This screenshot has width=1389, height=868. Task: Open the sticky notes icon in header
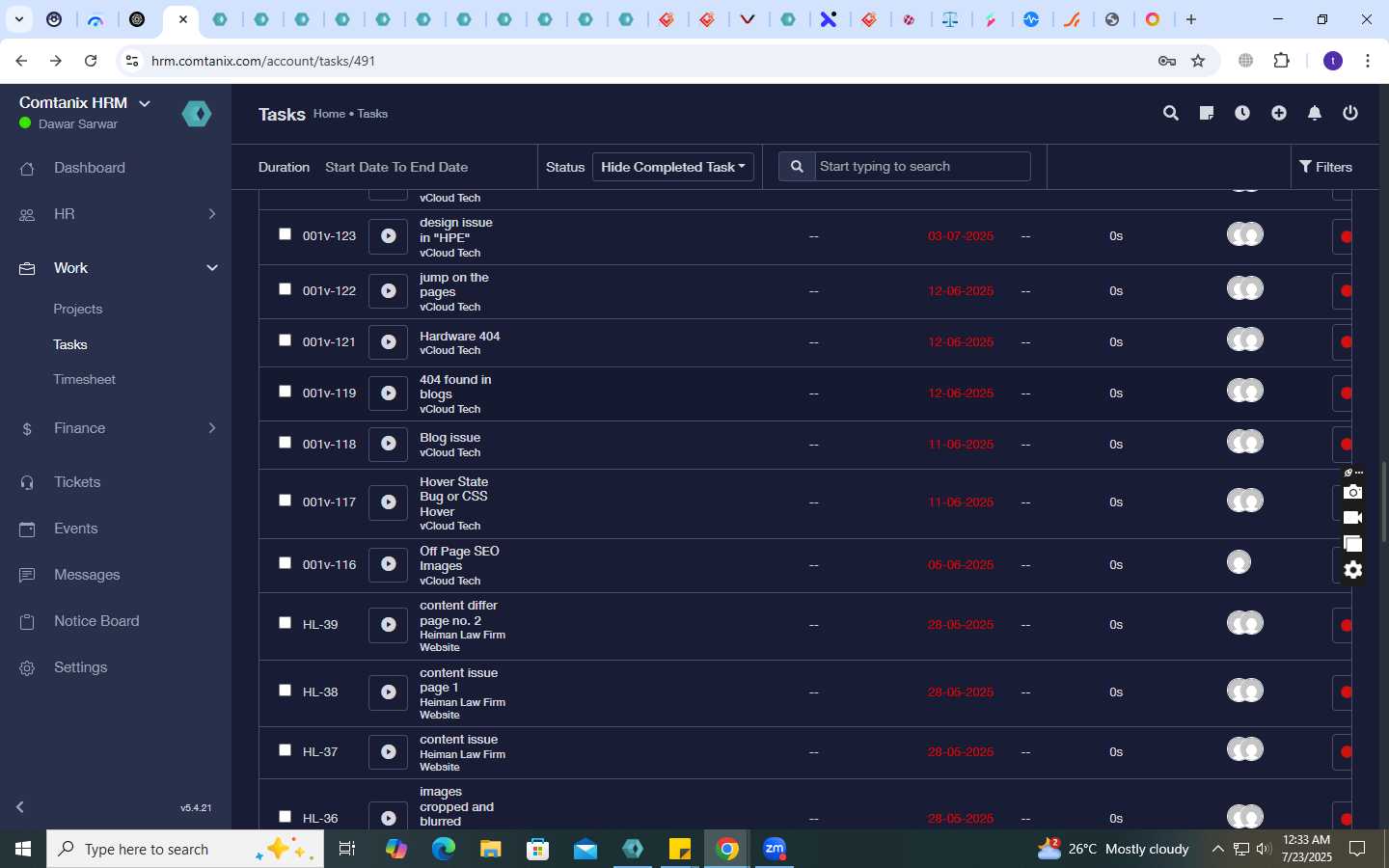coord(1207,114)
